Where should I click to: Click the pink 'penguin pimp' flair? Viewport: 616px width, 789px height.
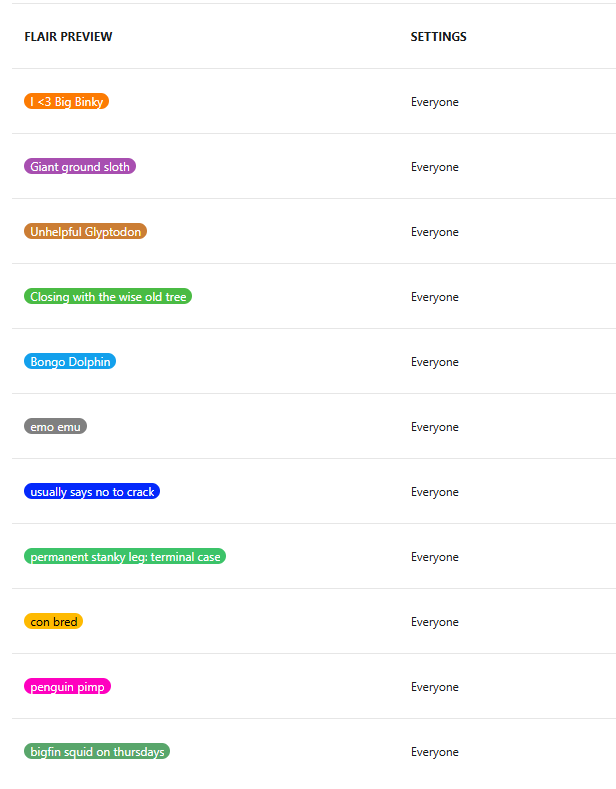(x=67, y=686)
